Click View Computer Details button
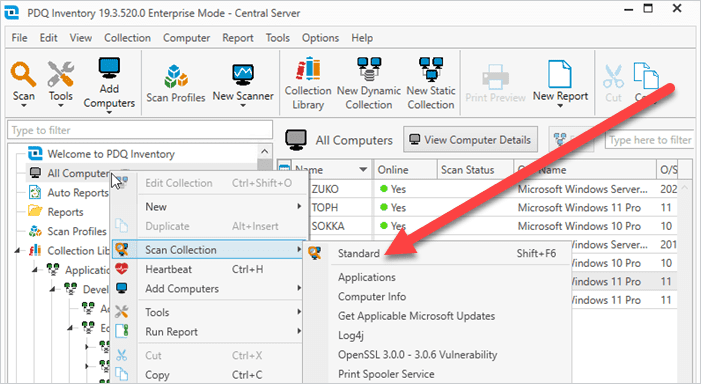This screenshot has height=384, width=701. tap(470, 140)
